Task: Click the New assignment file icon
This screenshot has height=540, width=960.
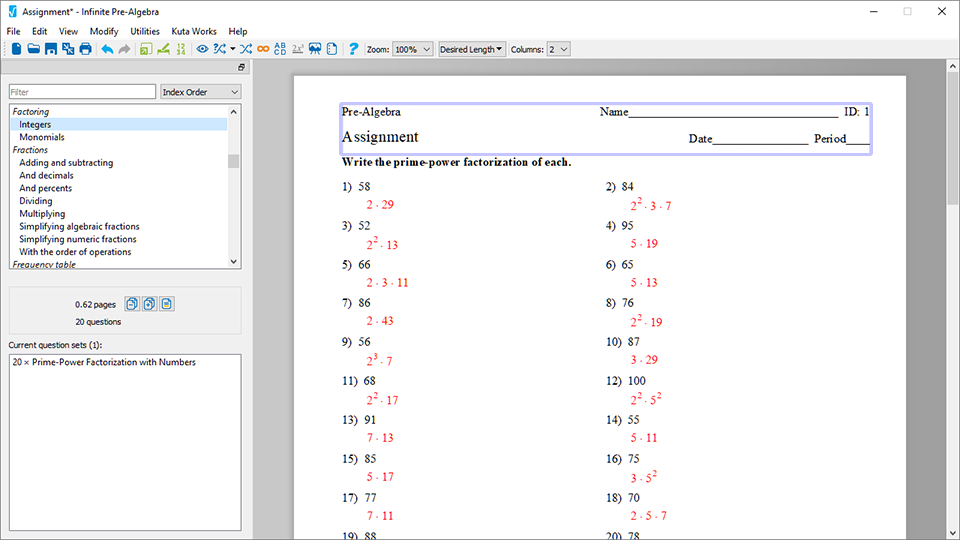Action: tap(16, 49)
